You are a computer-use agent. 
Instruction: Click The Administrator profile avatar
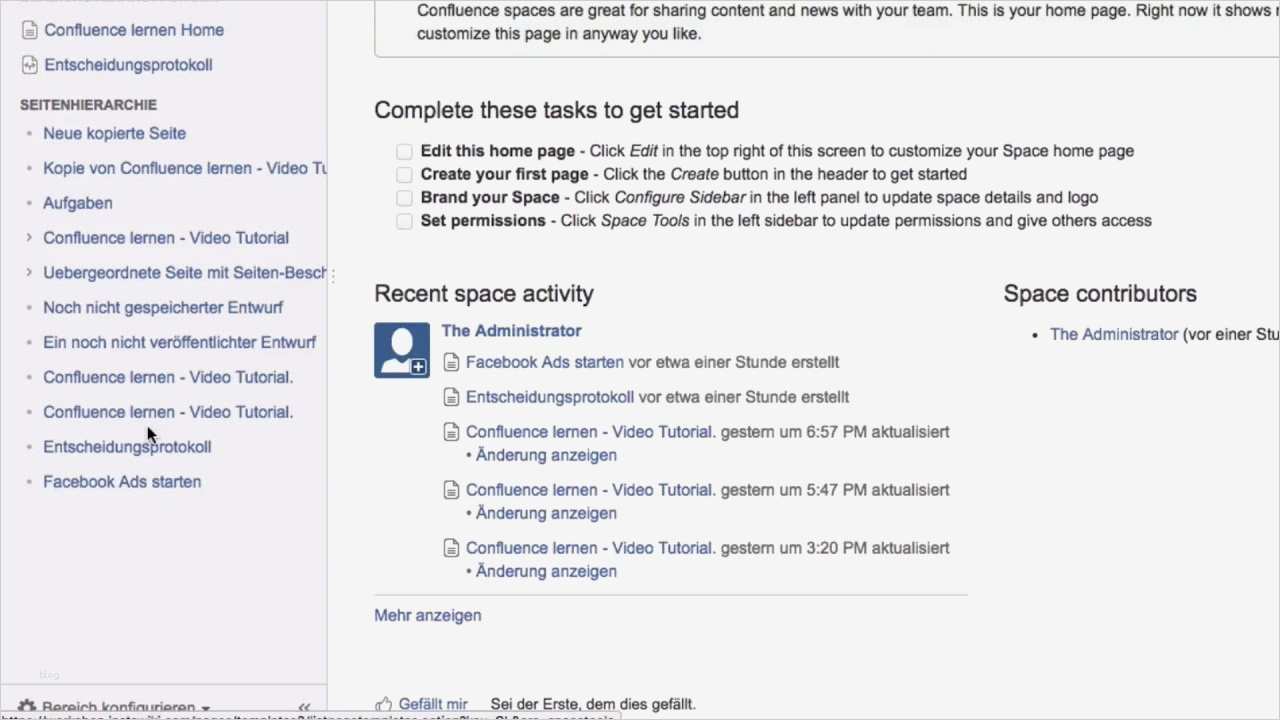(x=402, y=350)
